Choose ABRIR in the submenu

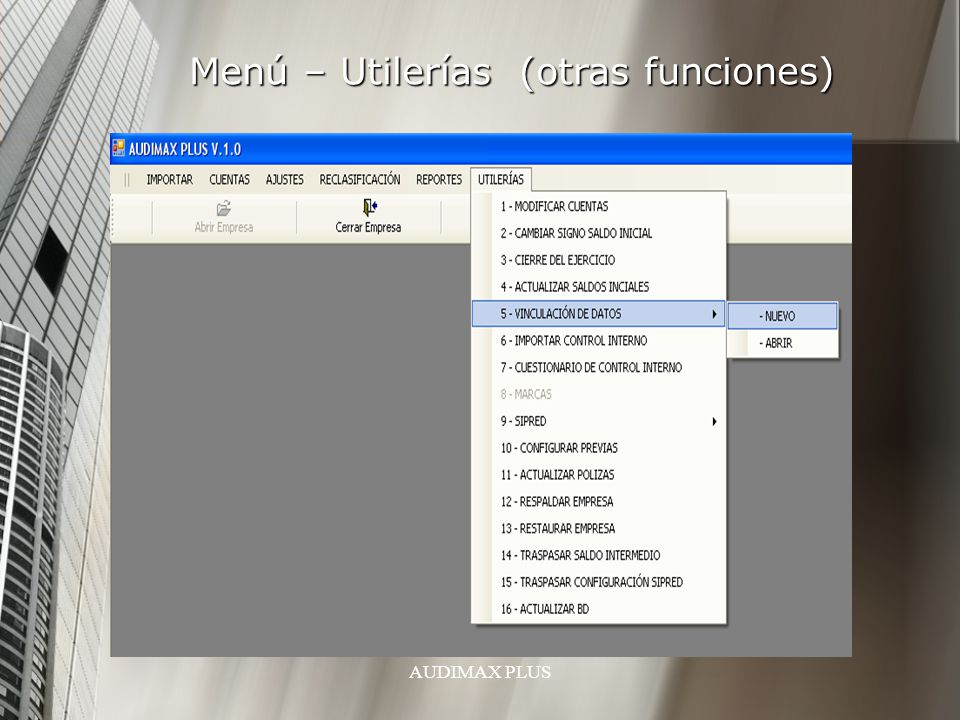pos(782,343)
